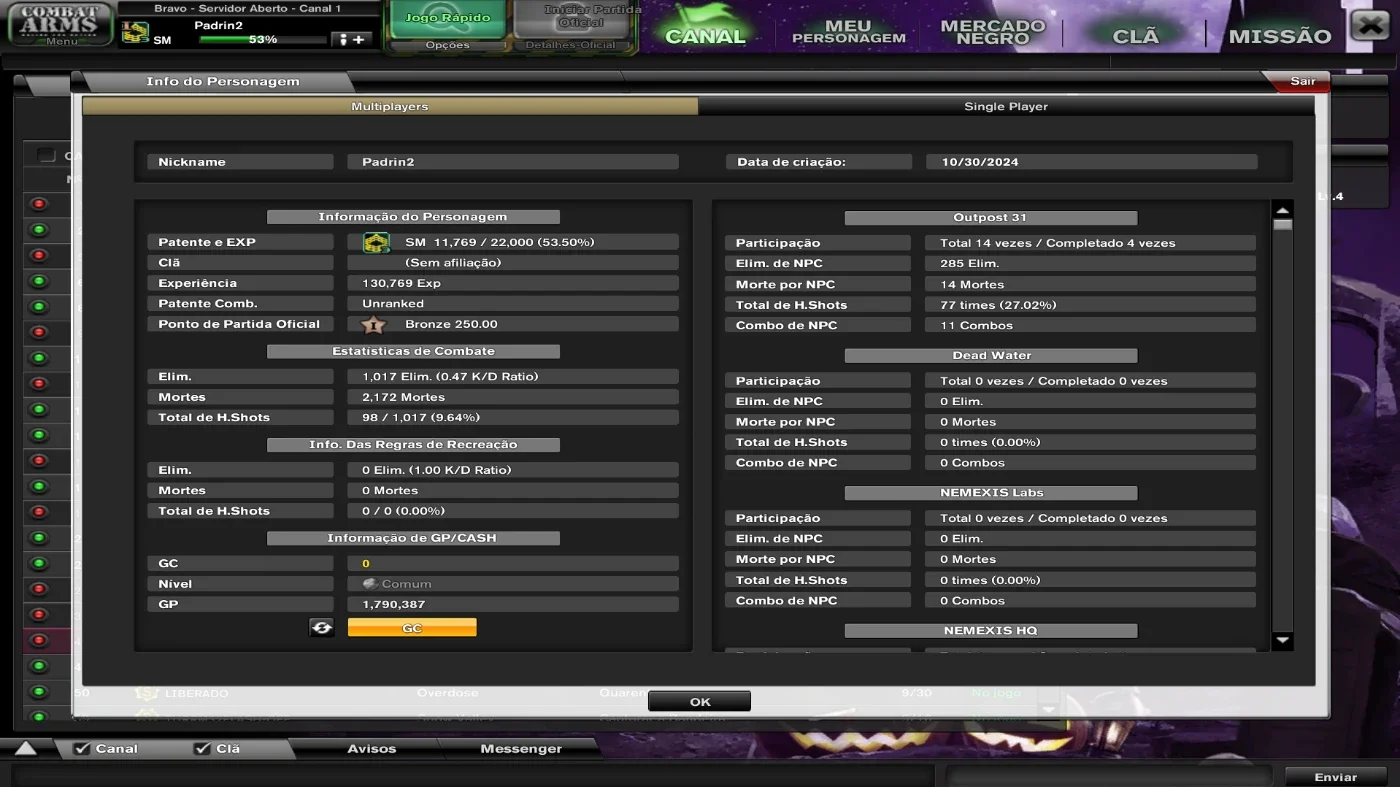Click the 1,017 Elim. K/D Ratio value
This screenshot has width=1400, height=787.
tap(513, 376)
